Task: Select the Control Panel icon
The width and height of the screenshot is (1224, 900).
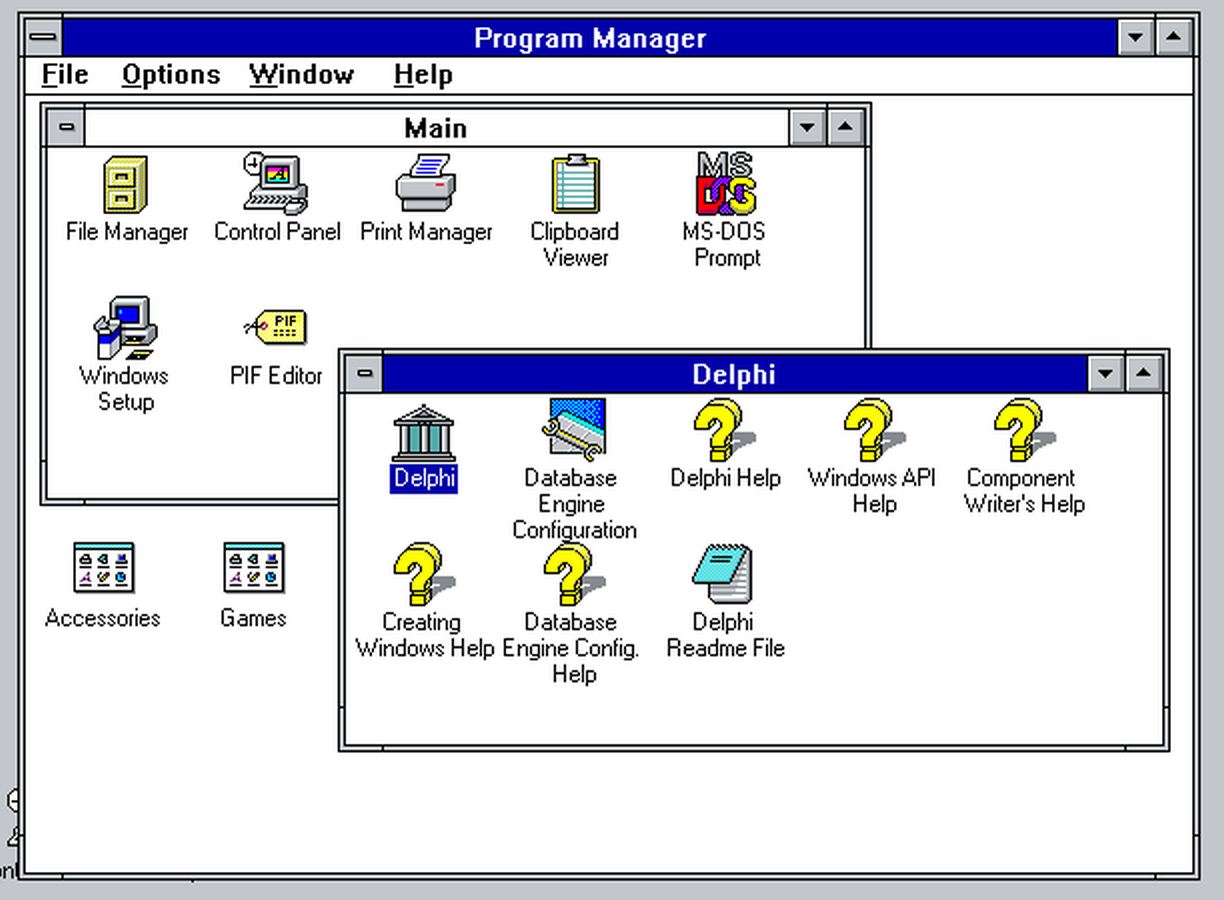Action: coord(276,184)
